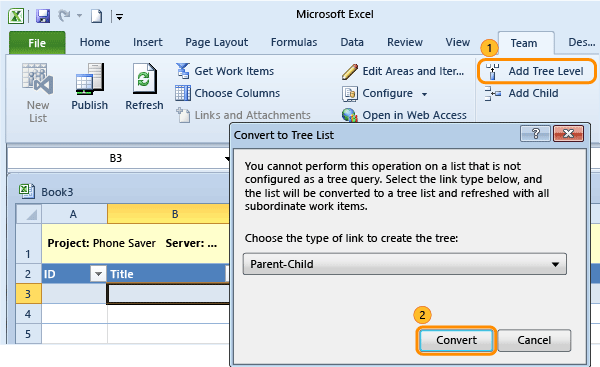Open the ID column filter dropdown

98,274
